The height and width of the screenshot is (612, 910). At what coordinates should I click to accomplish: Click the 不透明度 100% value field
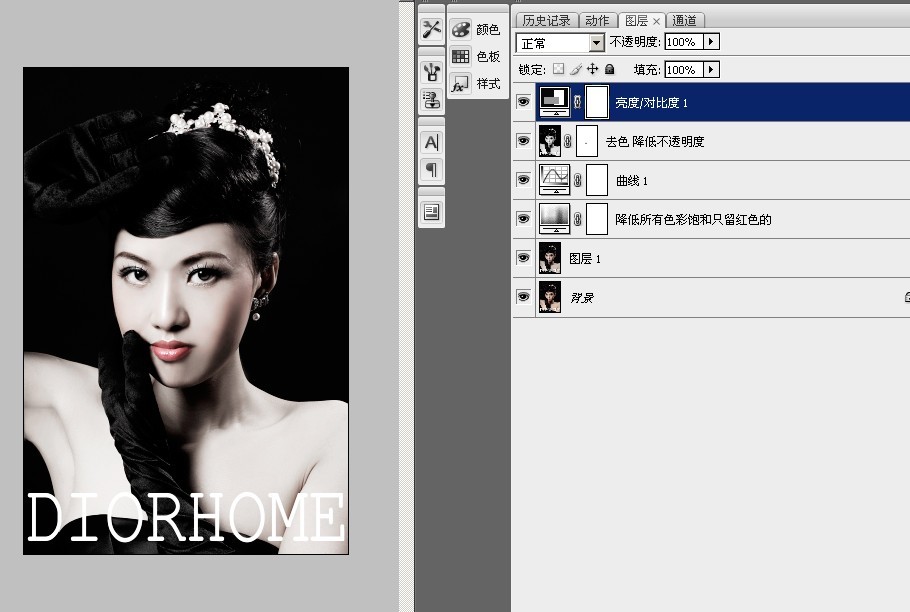(684, 42)
